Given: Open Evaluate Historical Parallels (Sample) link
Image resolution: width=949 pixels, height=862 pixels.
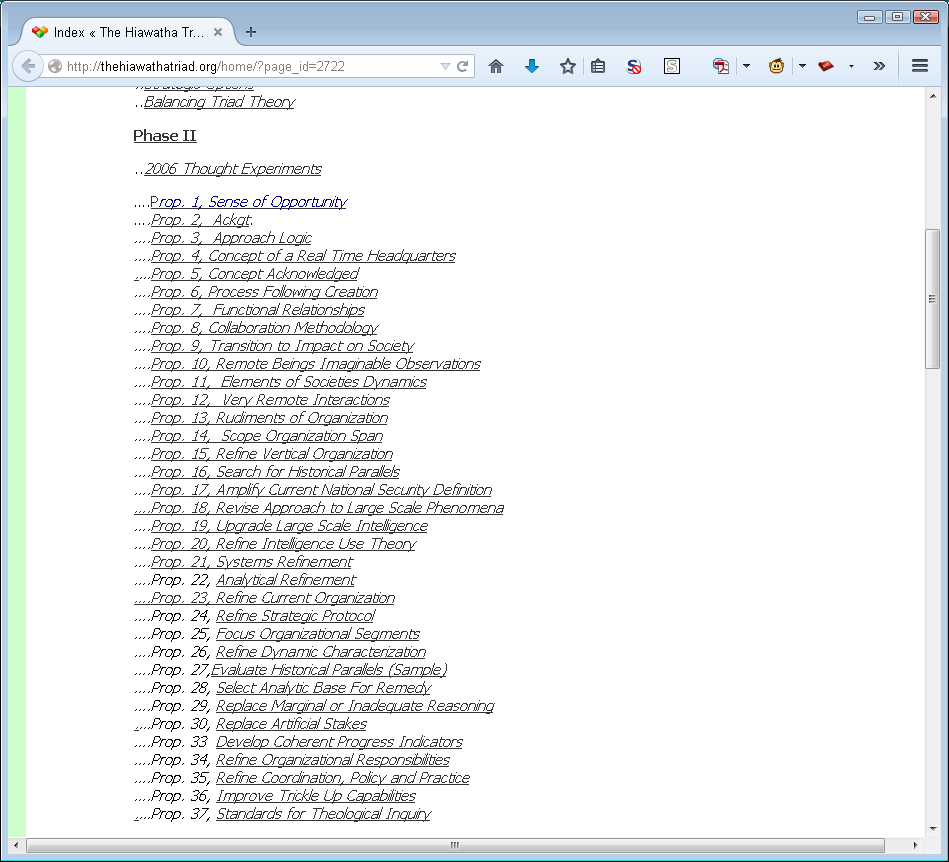Looking at the screenshot, I should coord(329,670).
